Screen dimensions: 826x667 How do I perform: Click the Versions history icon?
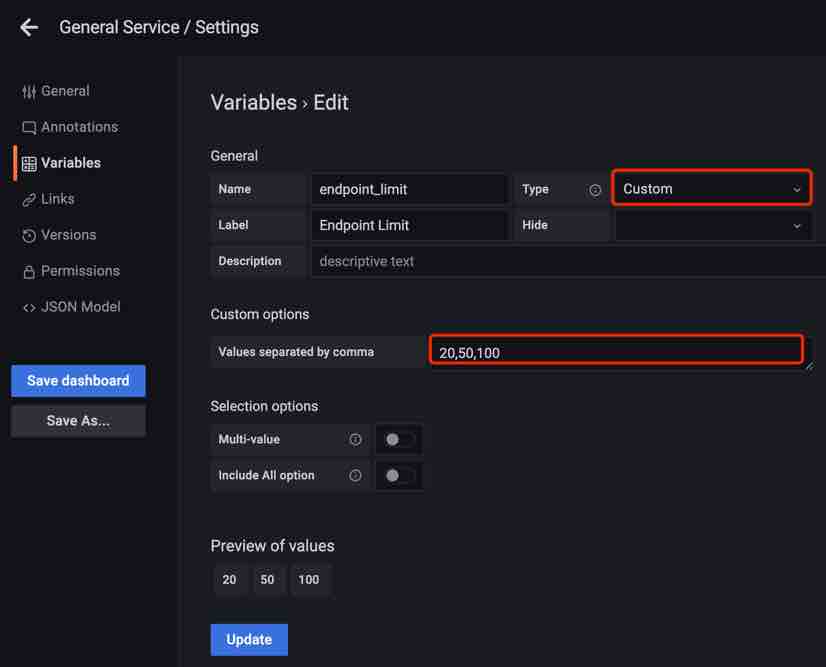point(29,236)
